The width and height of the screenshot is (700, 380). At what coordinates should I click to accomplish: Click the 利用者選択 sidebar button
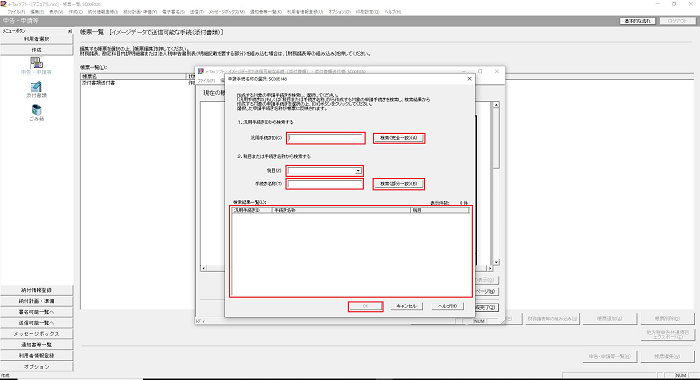click(37, 39)
